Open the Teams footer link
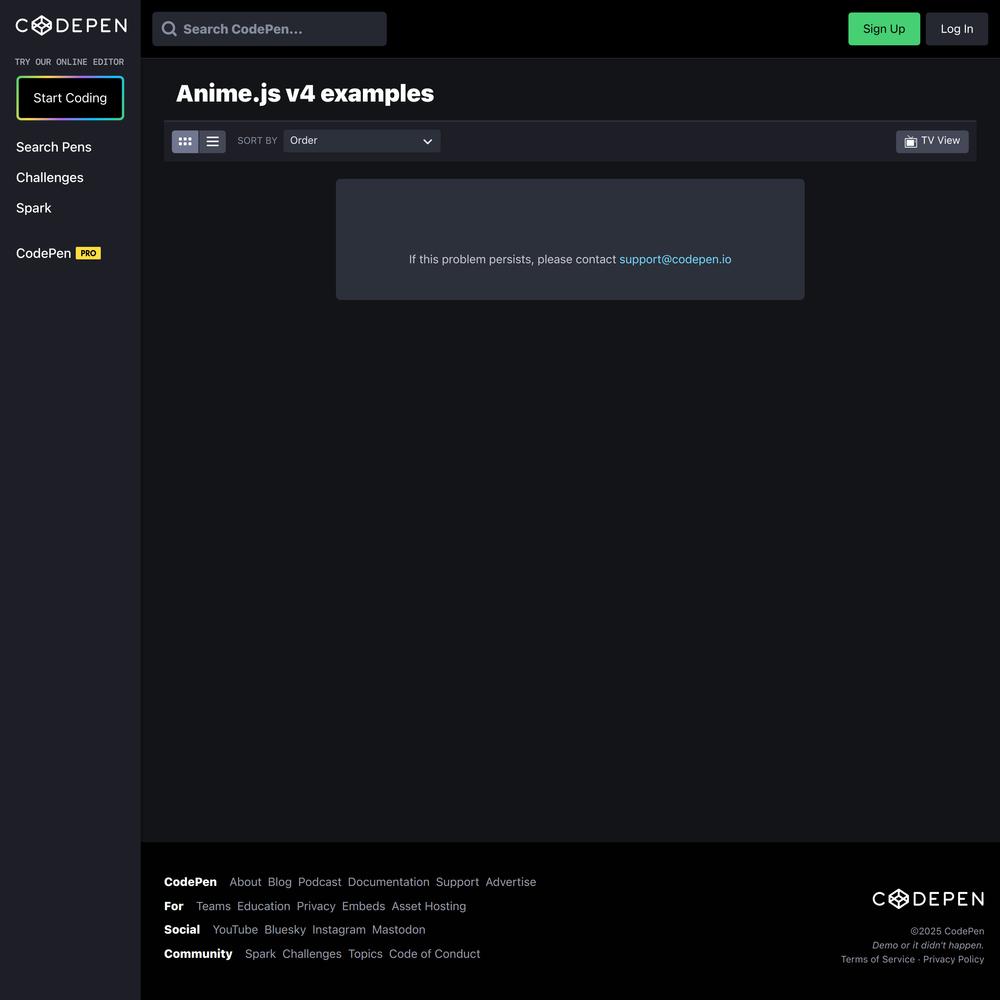This screenshot has height=1000, width=1000. click(x=214, y=906)
